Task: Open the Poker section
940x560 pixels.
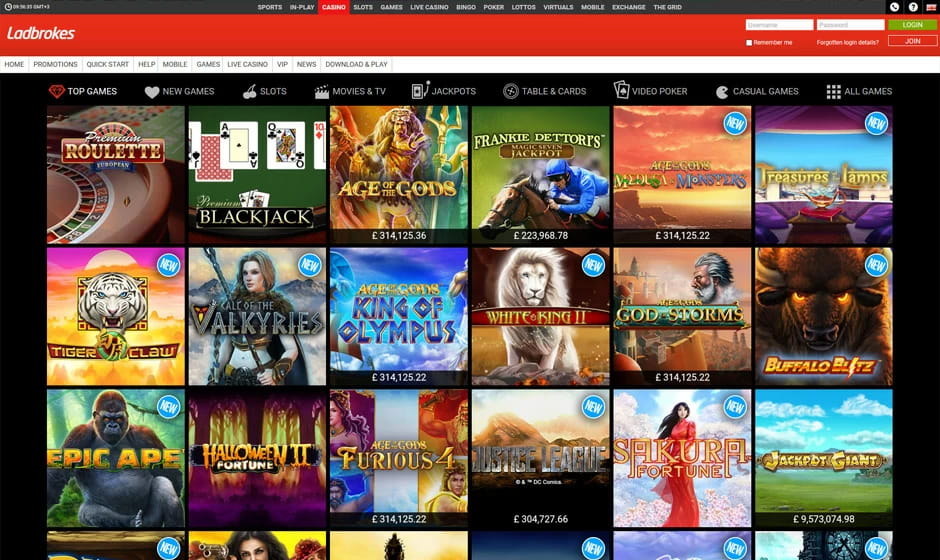Action: pos(494,7)
